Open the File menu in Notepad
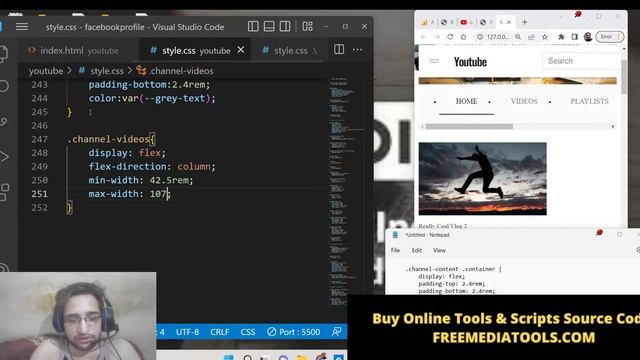The width and height of the screenshot is (640, 360). (x=395, y=250)
